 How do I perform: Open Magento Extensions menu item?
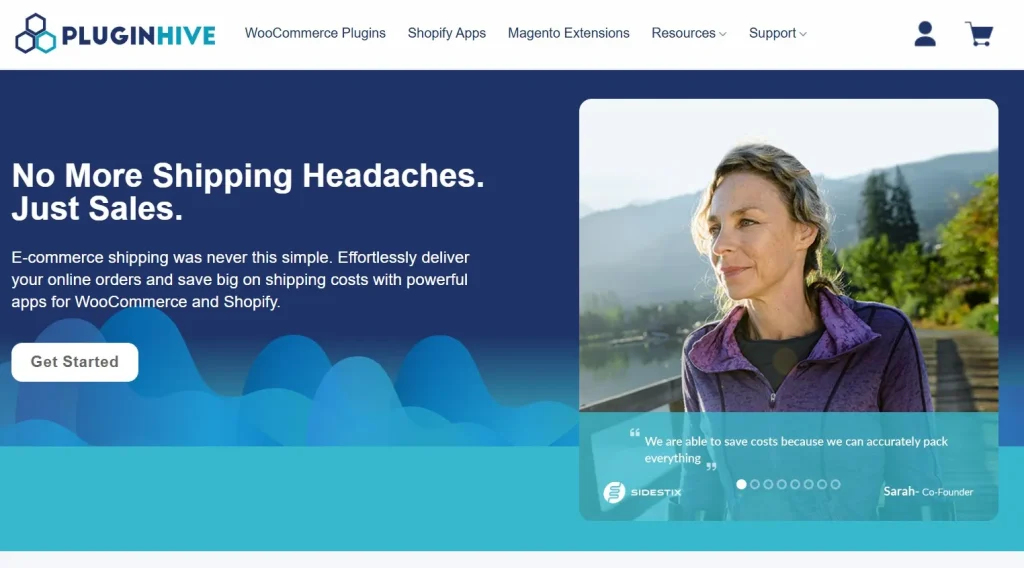coord(569,33)
